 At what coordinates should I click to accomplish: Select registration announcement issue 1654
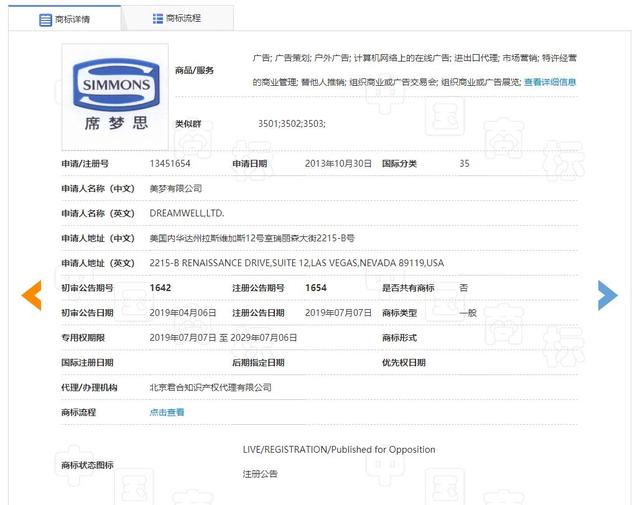tap(316, 288)
